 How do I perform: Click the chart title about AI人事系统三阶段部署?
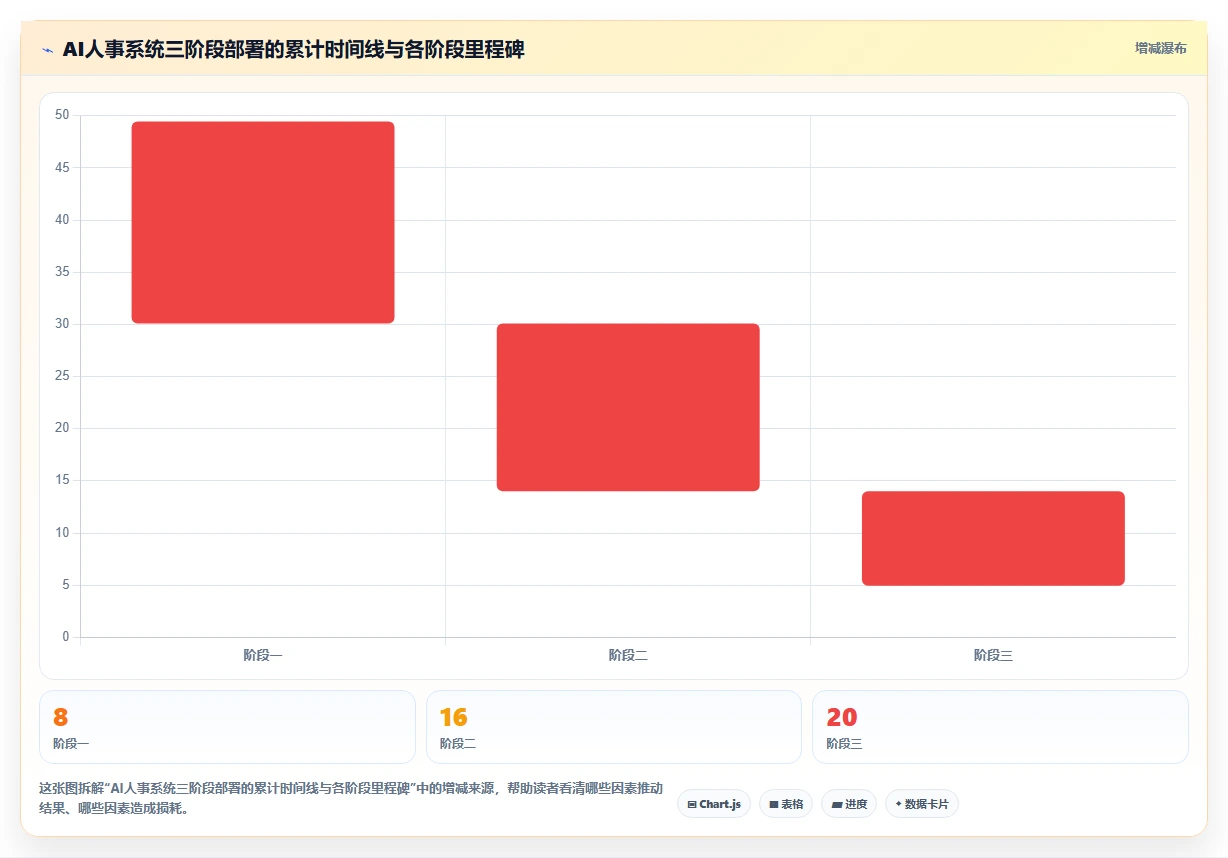[x=293, y=49]
